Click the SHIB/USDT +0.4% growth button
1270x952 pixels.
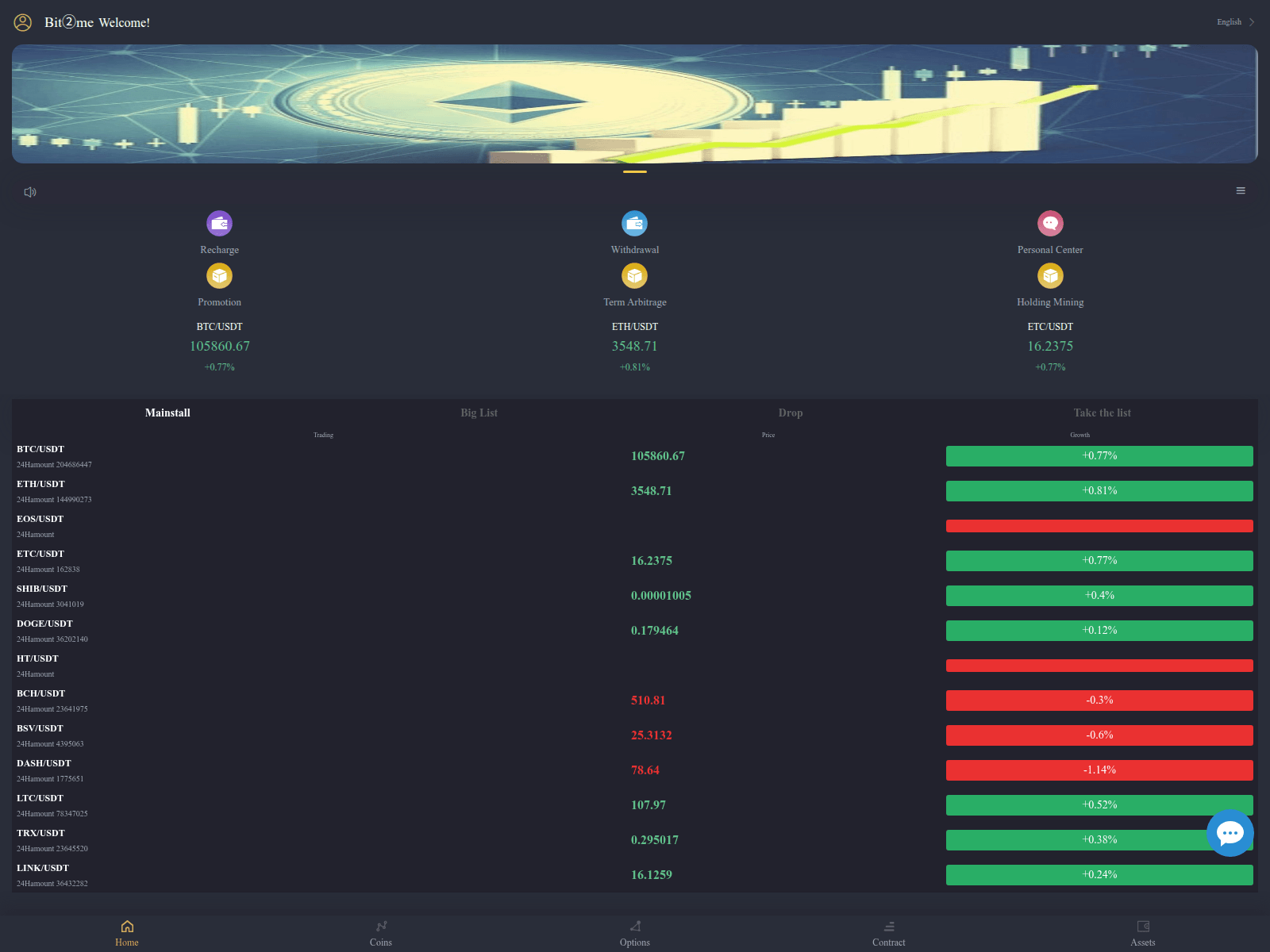[x=1099, y=596]
